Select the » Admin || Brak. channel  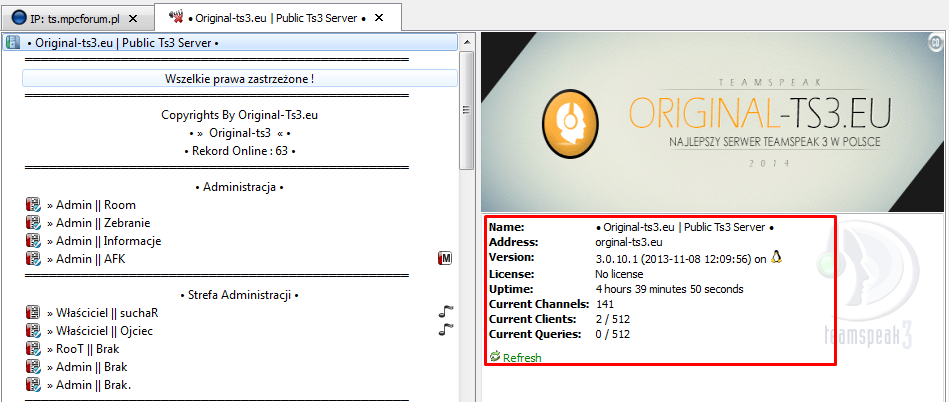pos(88,384)
